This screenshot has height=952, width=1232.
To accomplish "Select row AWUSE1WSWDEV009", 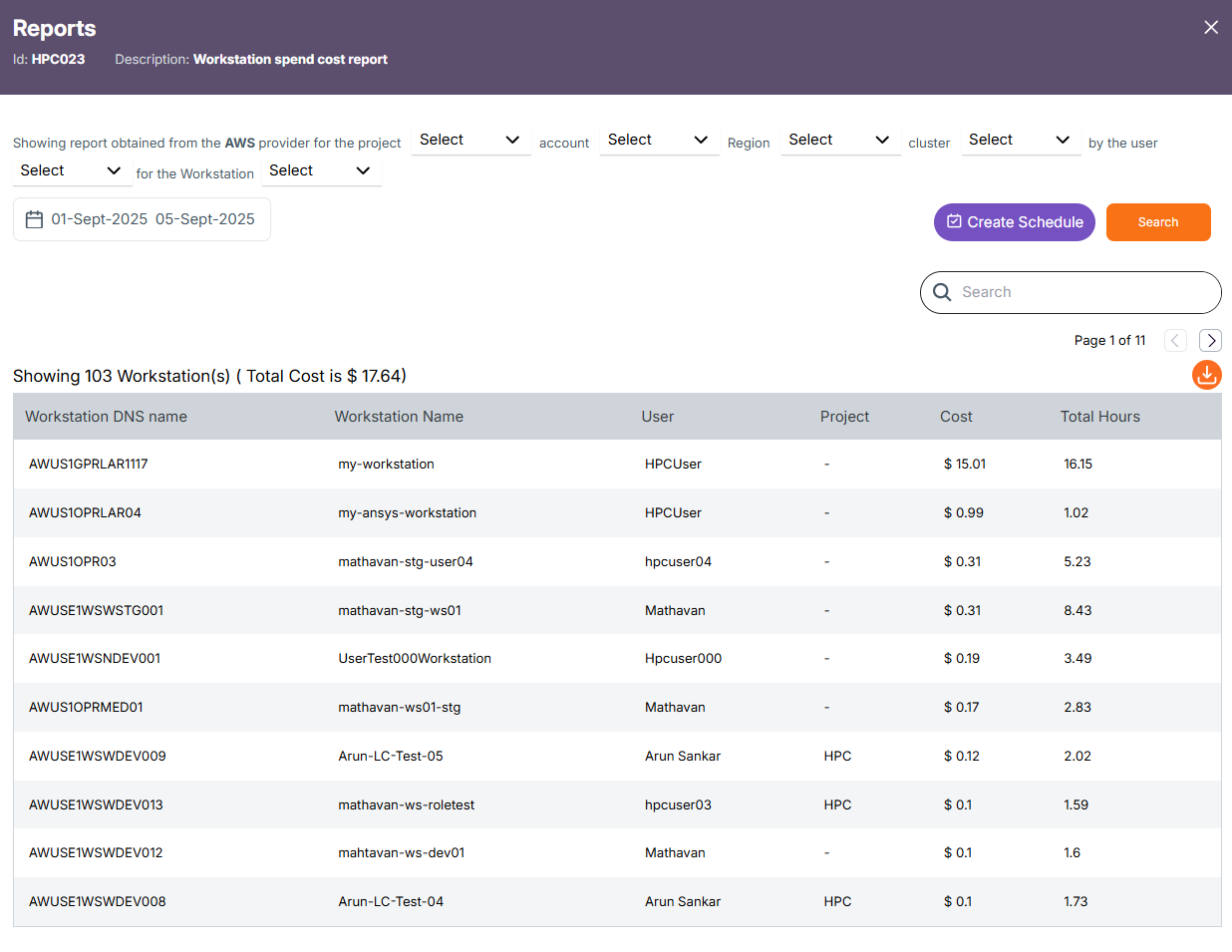I will coord(617,756).
